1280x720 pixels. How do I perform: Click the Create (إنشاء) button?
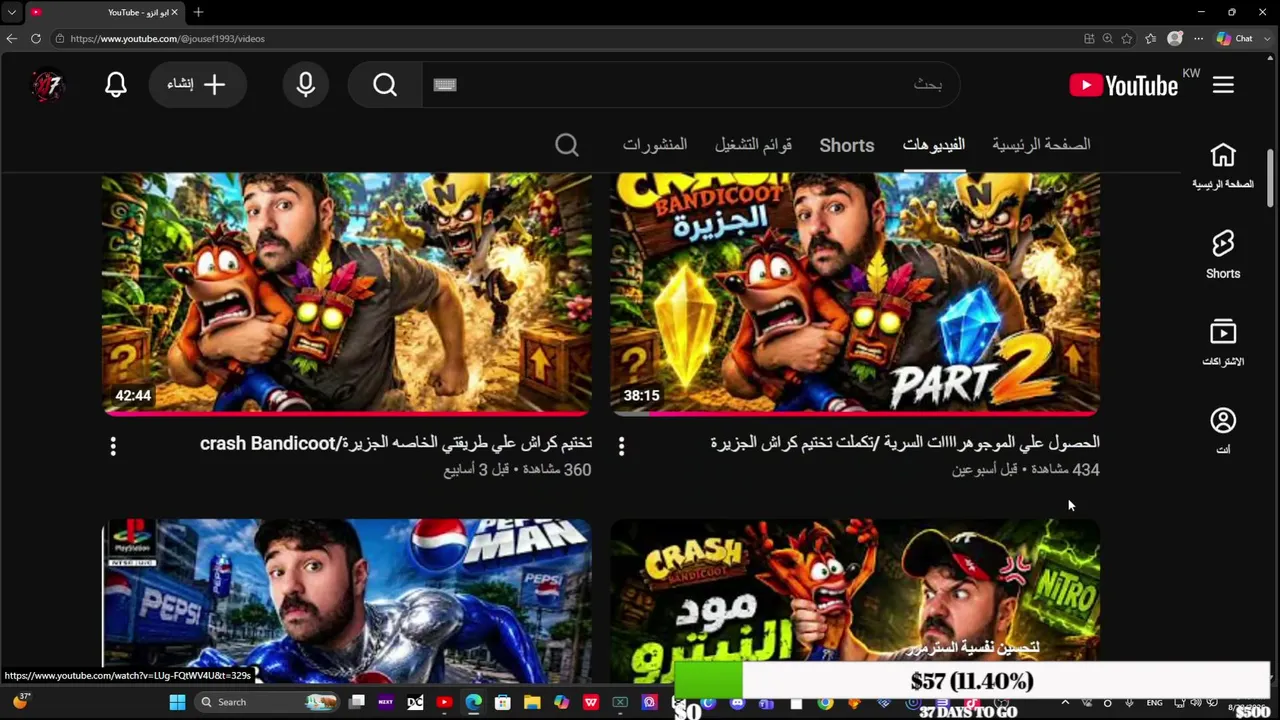(198, 85)
